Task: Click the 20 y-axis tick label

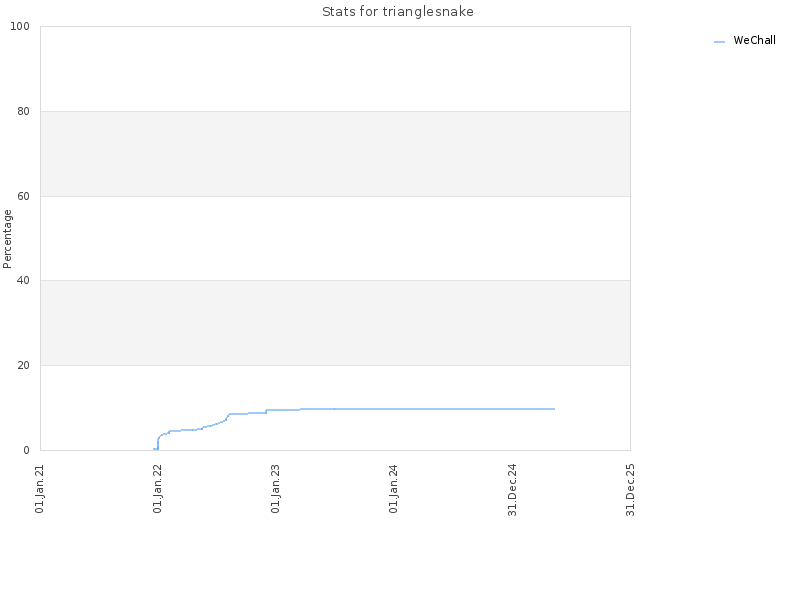Action: point(23,365)
